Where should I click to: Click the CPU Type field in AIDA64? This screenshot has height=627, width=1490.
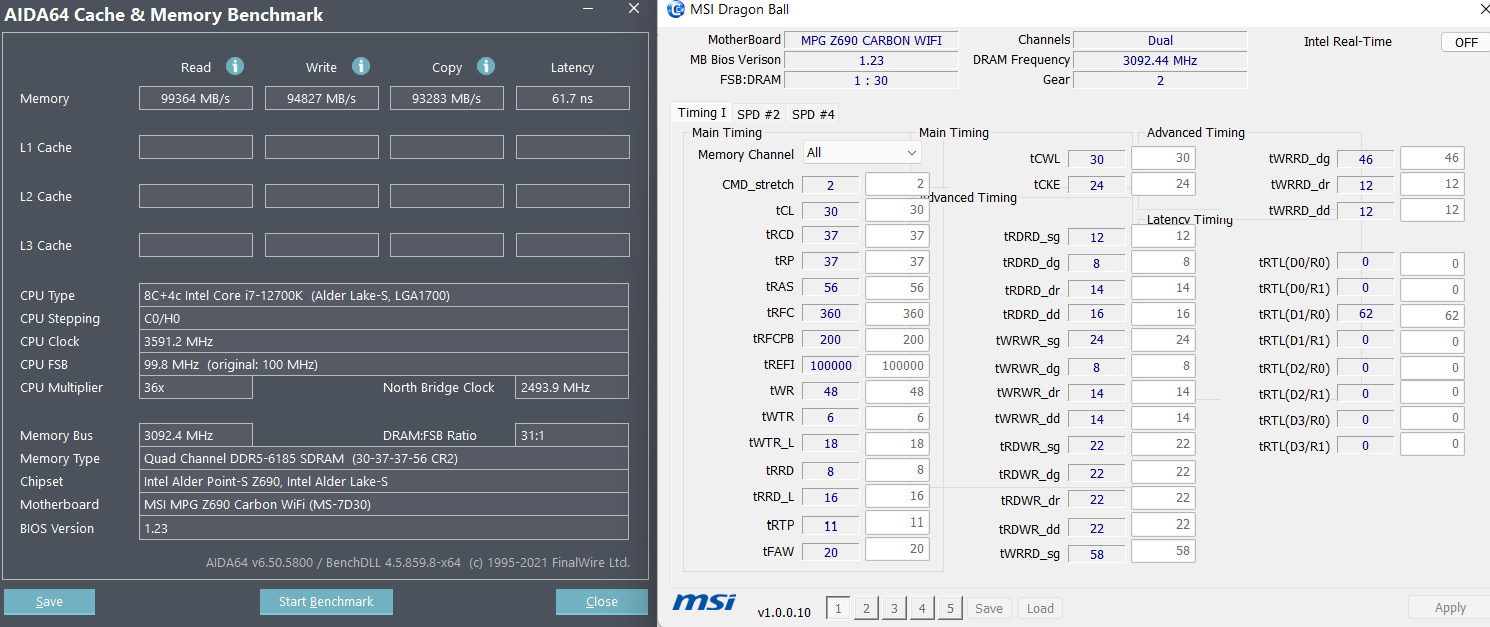click(x=384, y=295)
